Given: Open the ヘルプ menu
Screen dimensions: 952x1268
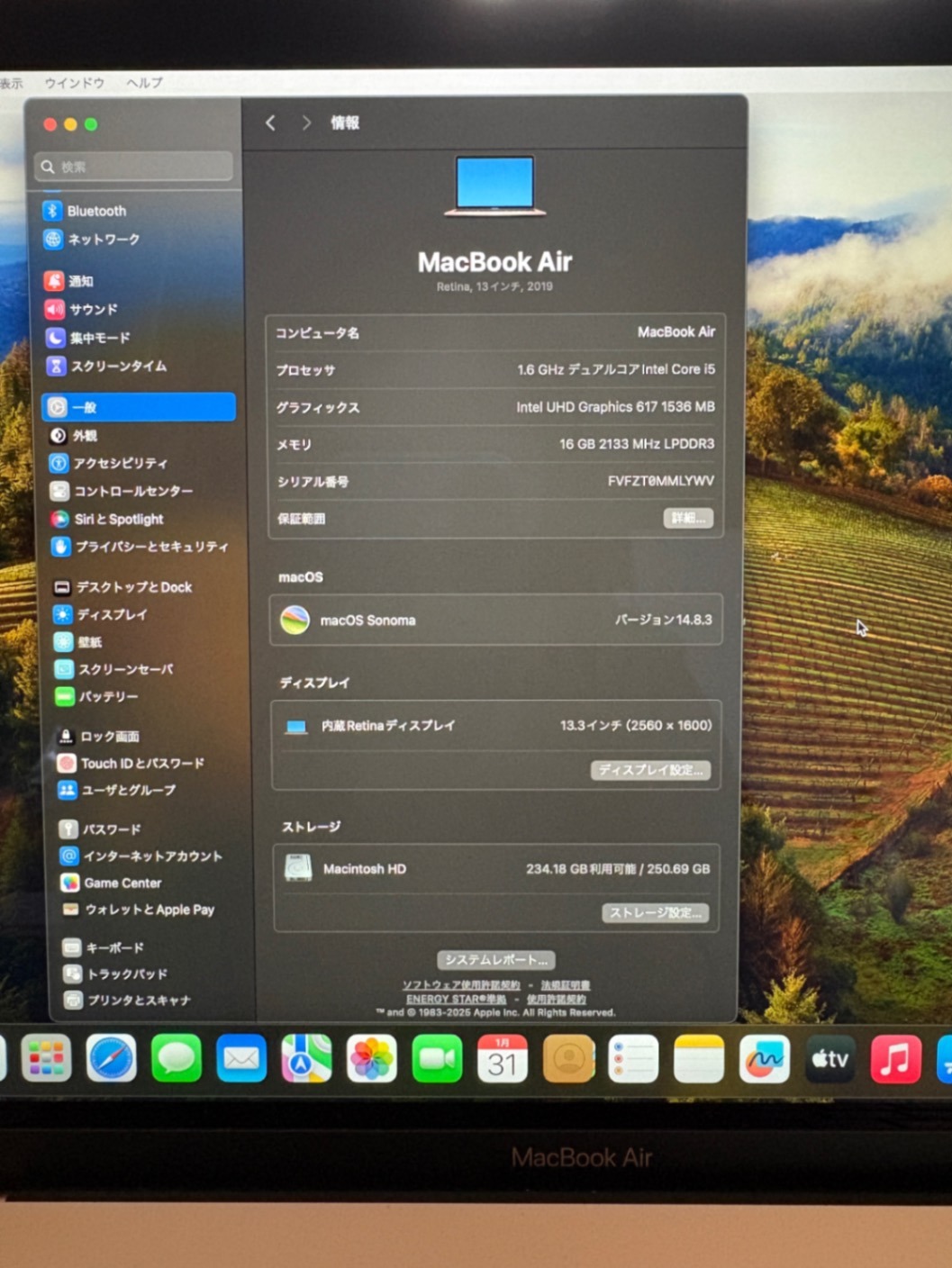Looking at the screenshot, I should [x=145, y=83].
